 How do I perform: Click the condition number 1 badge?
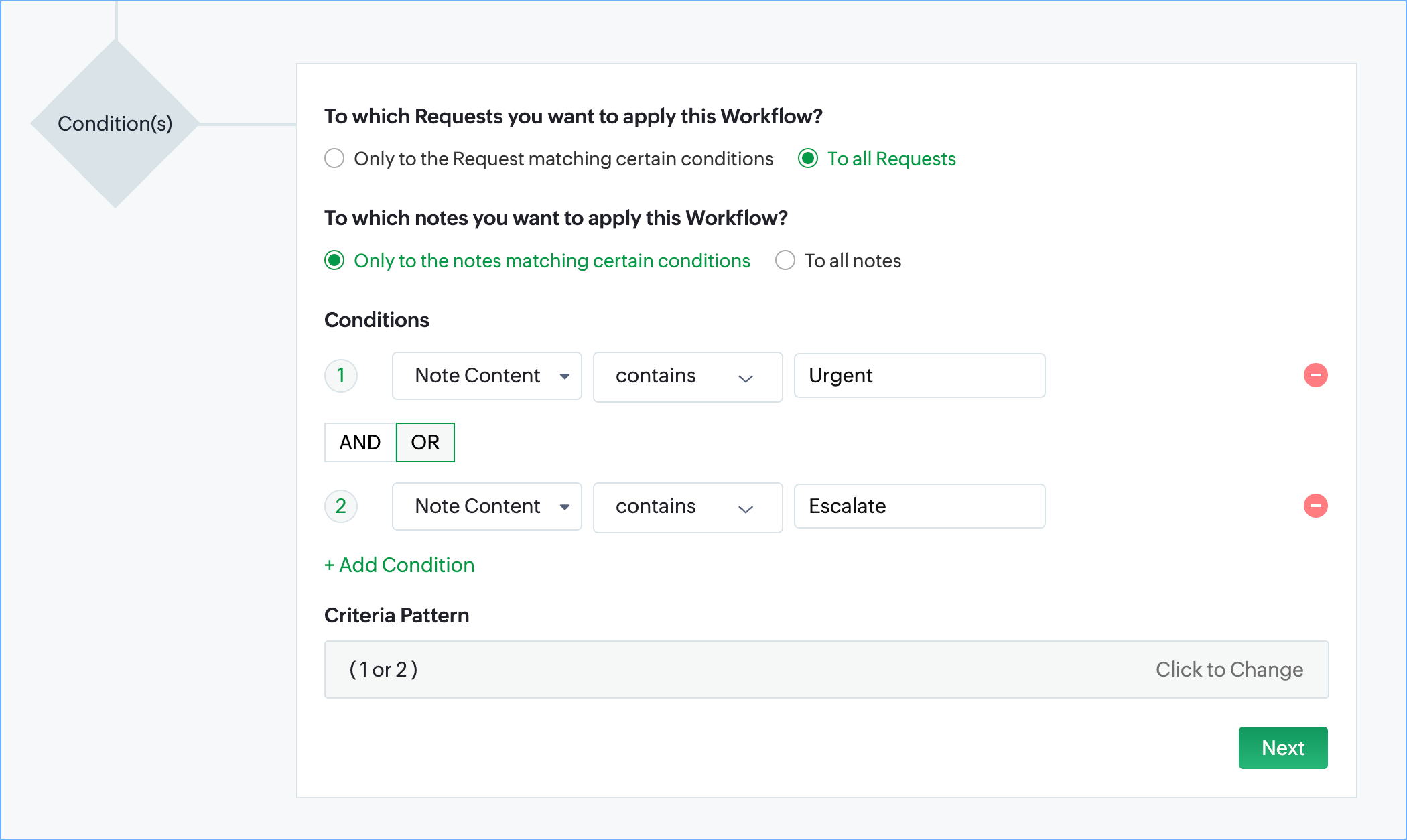tap(341, 375)
